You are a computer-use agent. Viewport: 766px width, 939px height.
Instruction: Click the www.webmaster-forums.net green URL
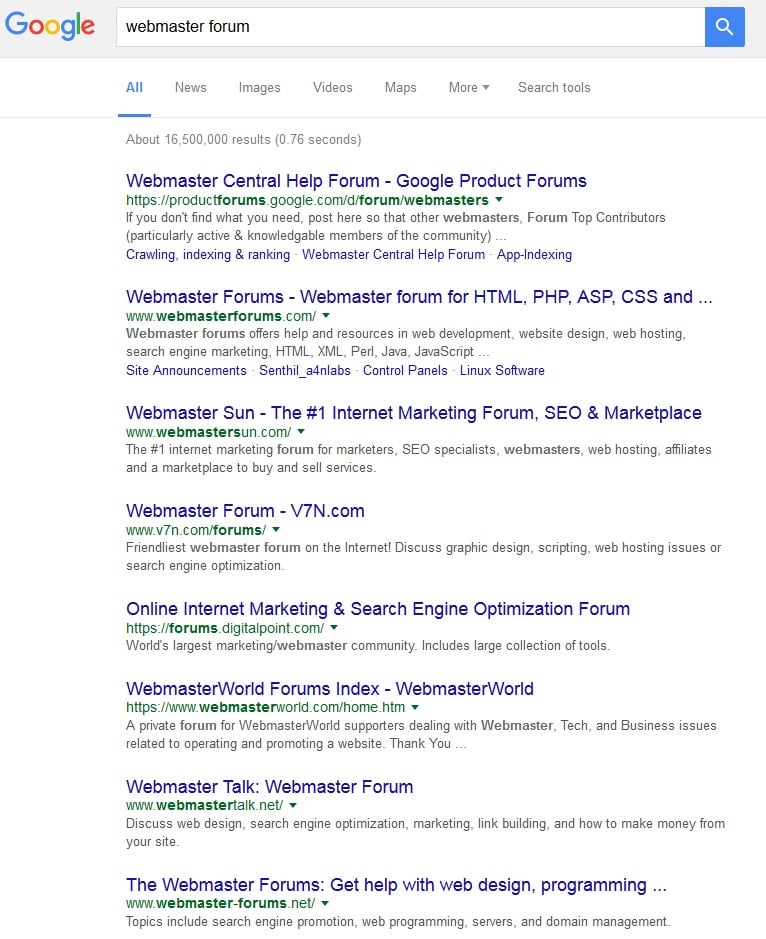tap(220, 903)
